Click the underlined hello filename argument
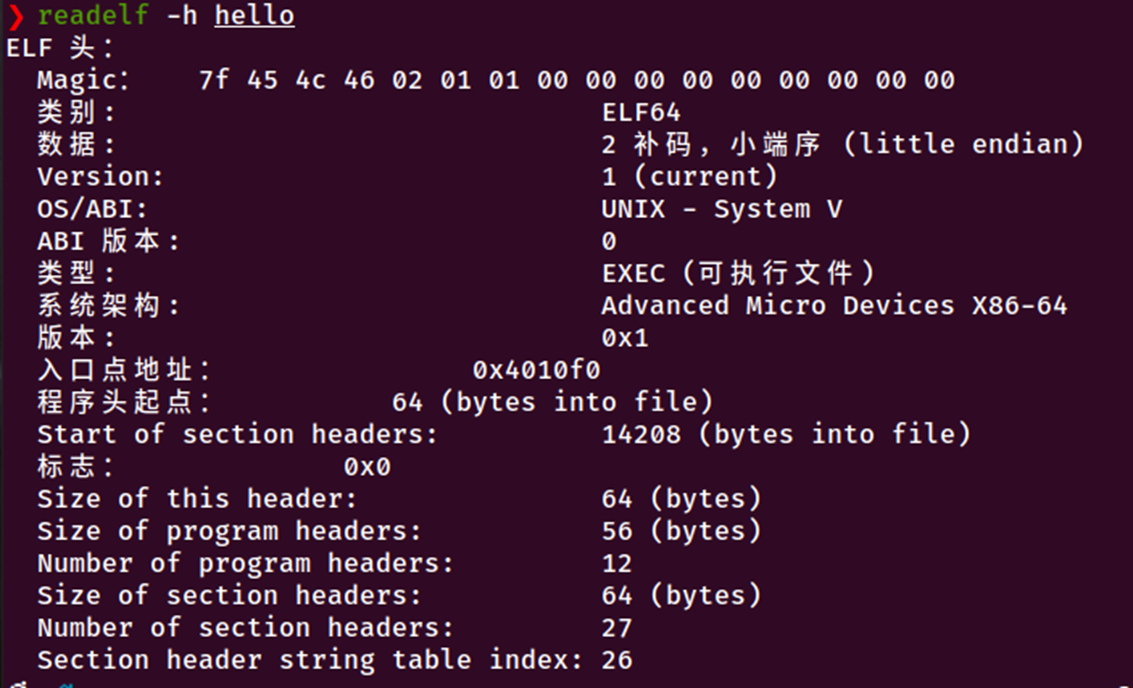This screenshot has width=1133, height=688. pos(254,16)
